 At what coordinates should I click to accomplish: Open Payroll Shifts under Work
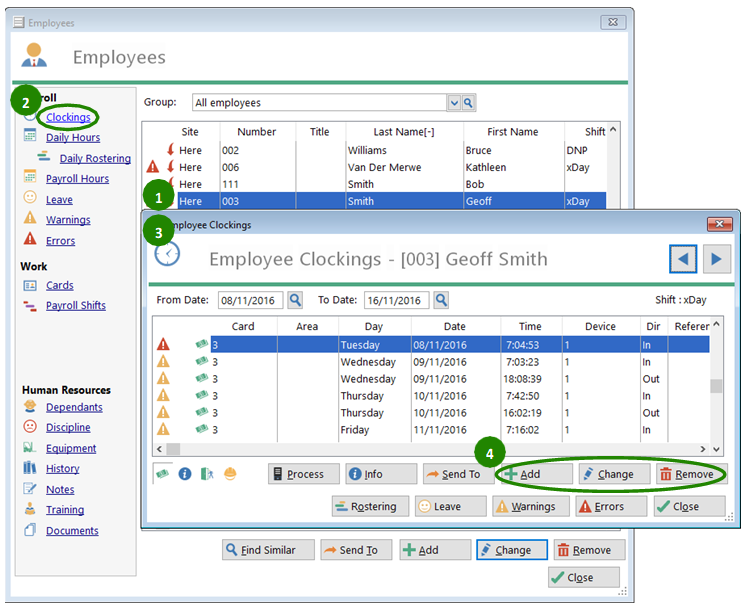click(x=75, y=306)
